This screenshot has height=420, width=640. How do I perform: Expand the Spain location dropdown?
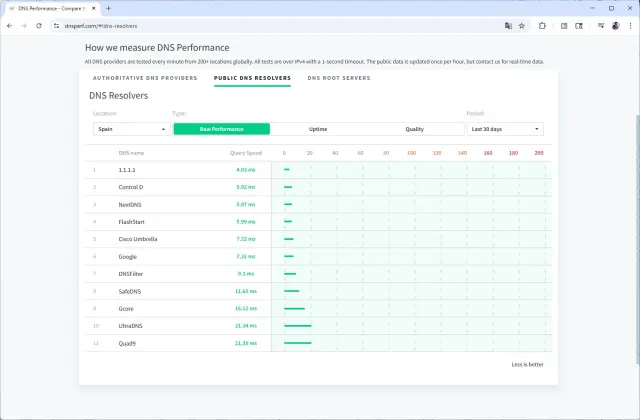[x=131, y=129]
